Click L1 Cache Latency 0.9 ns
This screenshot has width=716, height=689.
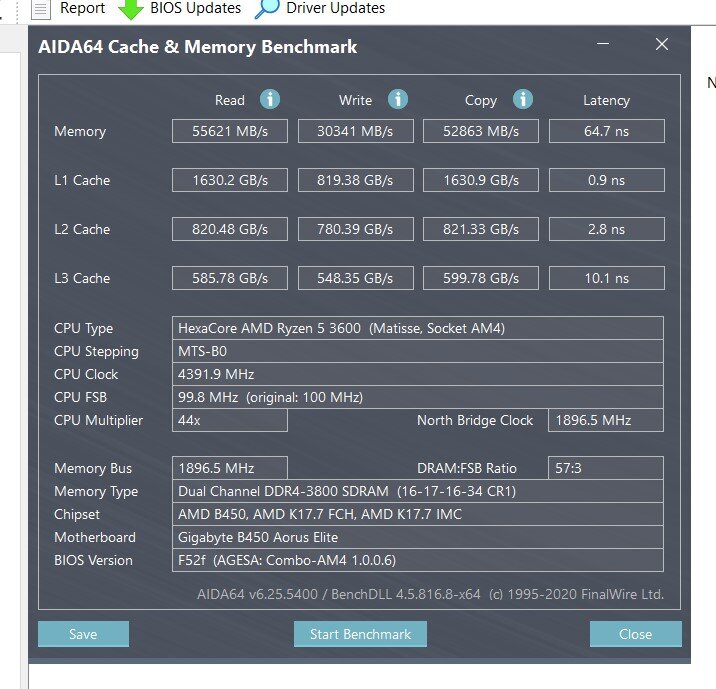tap(606, 180)
